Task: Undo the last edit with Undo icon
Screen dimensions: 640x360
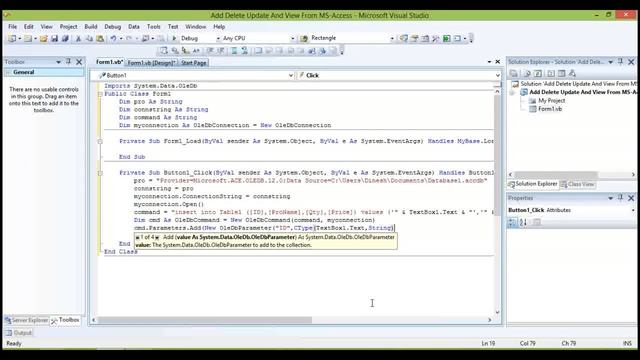Action: click(113, 38)
